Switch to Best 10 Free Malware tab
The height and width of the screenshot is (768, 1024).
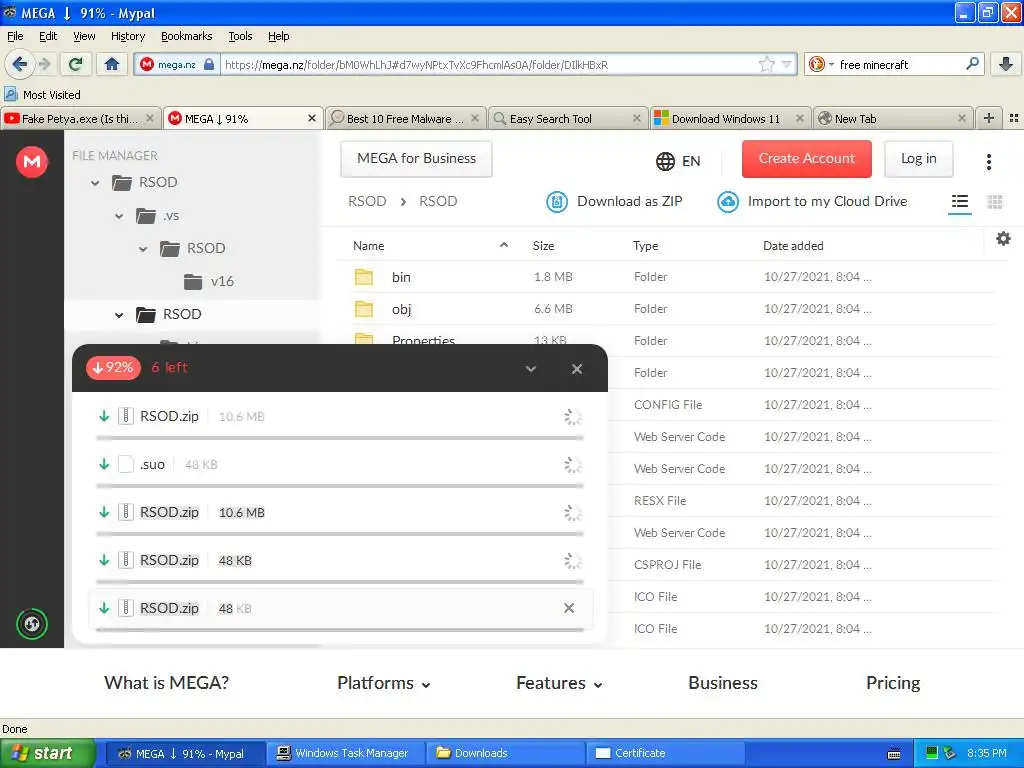point(405,118)
